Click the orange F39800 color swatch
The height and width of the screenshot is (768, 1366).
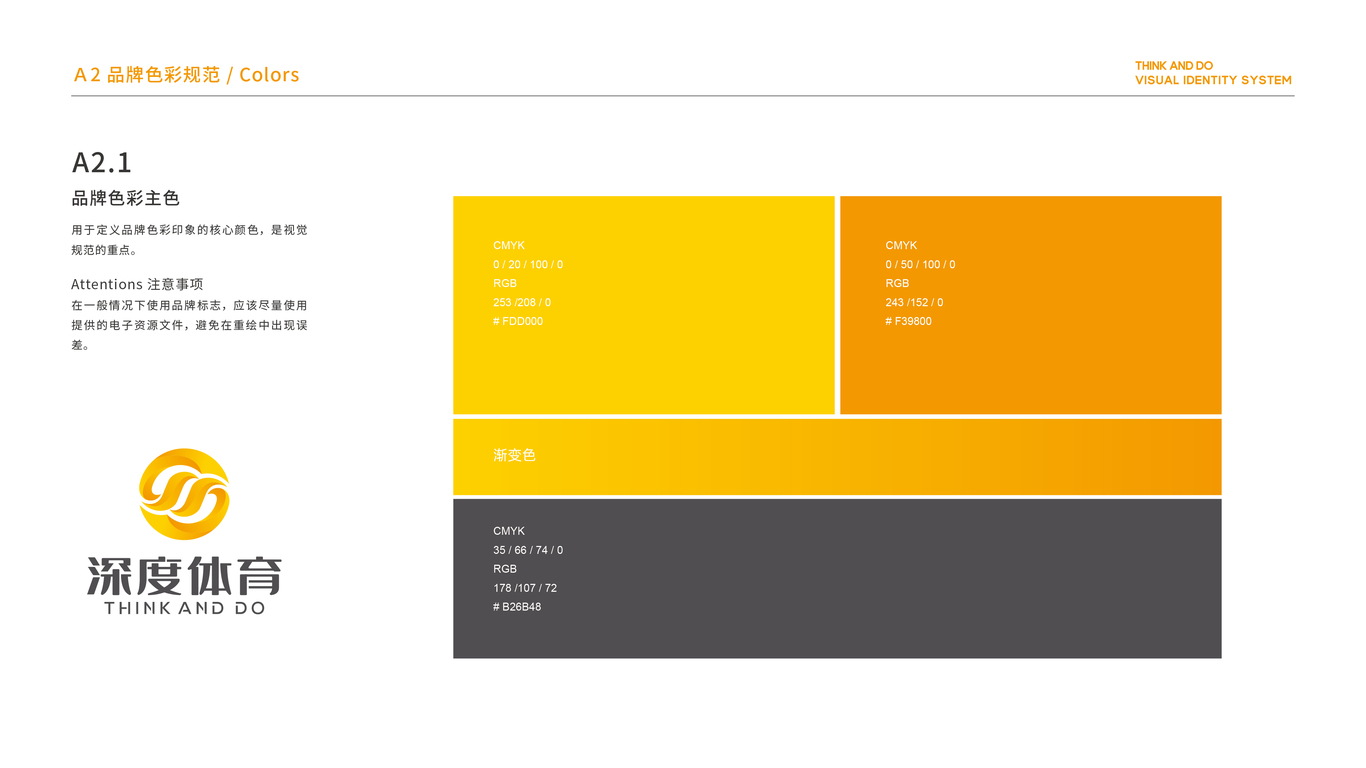point(1031,305)
